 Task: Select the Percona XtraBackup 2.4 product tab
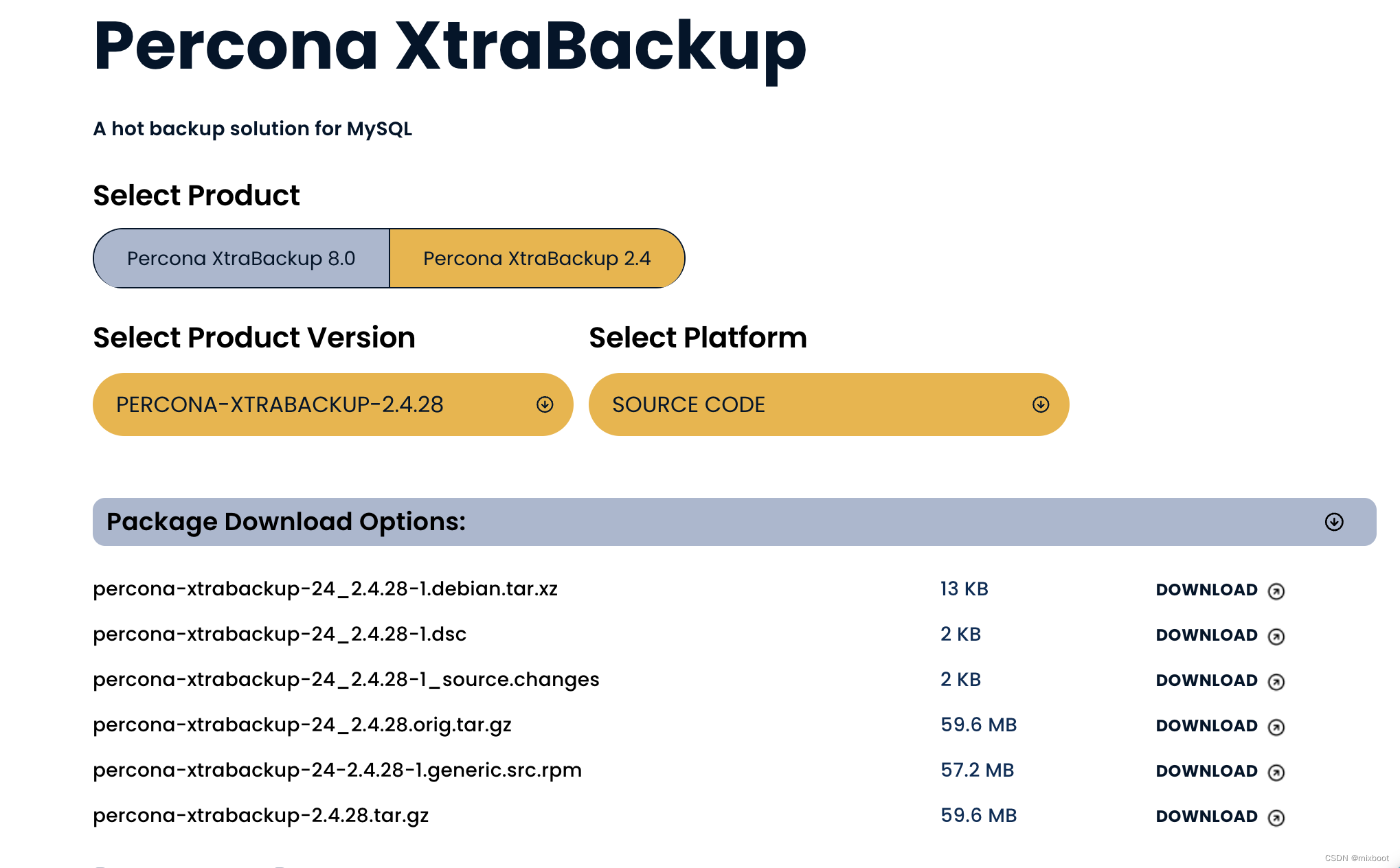tap(537, 258)
